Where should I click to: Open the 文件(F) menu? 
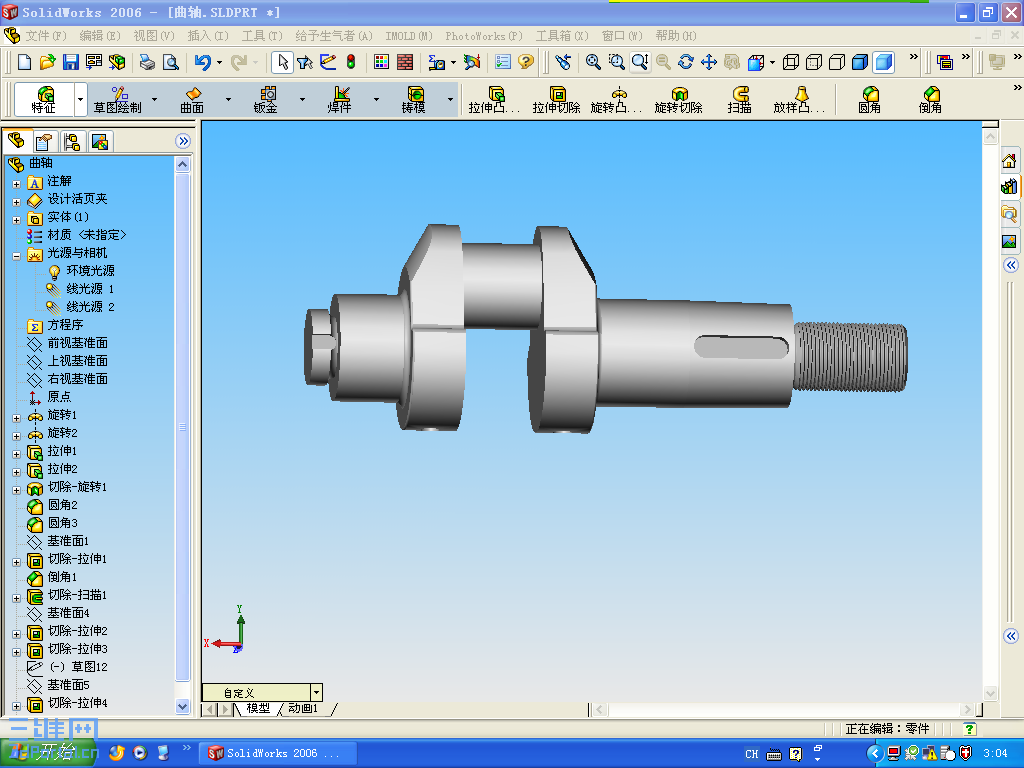coord(45,36)
